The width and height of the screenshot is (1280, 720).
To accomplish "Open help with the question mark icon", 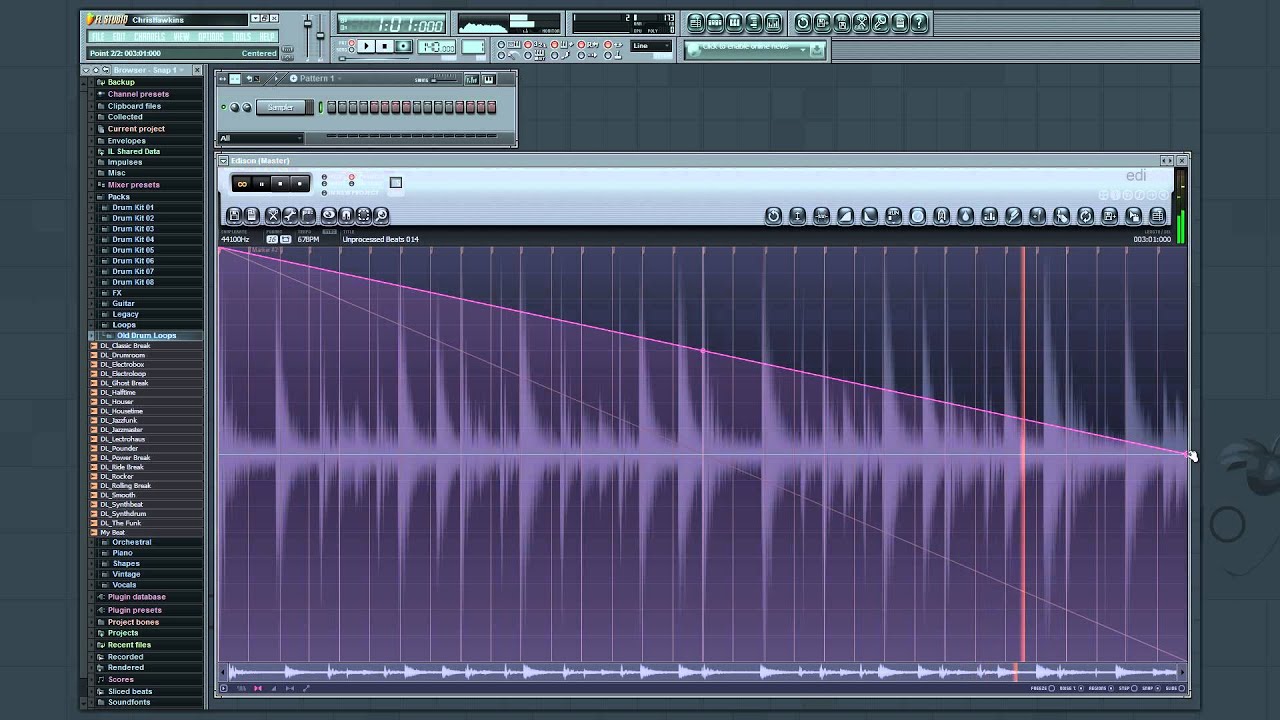I will coord(919,22).
